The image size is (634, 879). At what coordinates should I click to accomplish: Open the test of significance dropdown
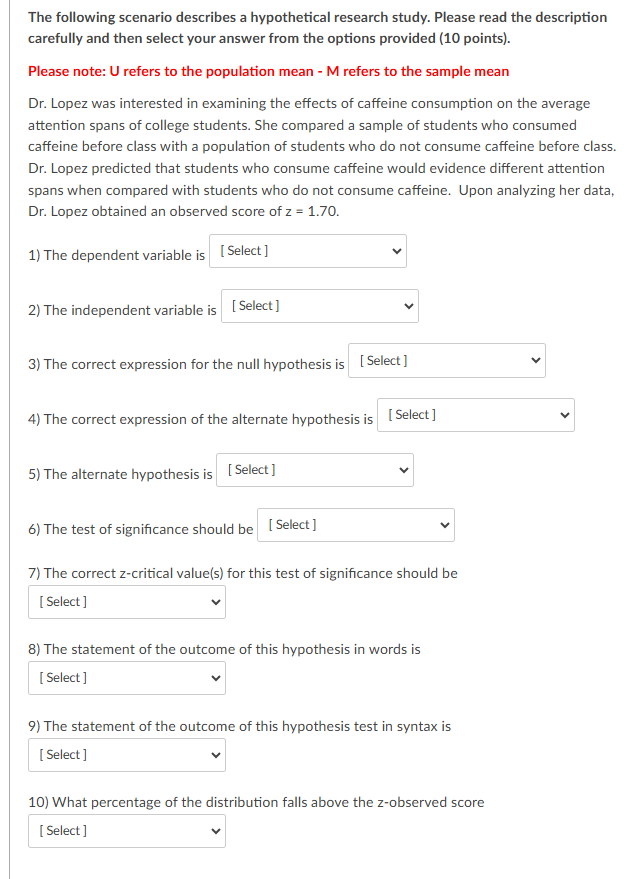click(355, 524)
